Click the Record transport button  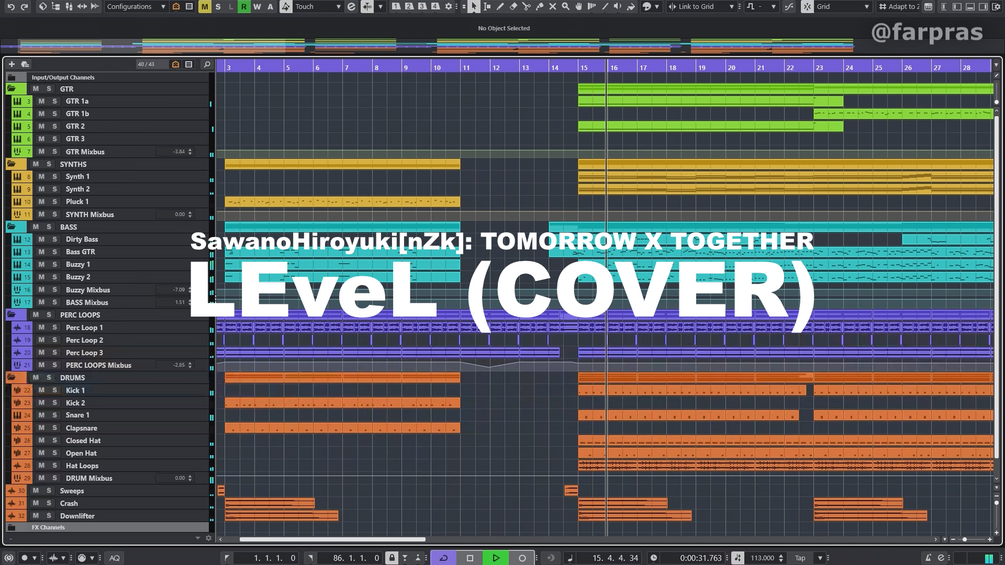pos(522,558)
